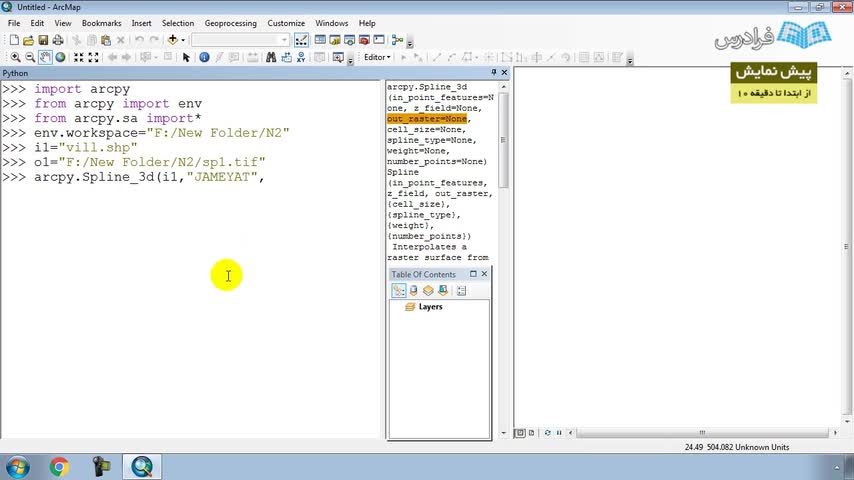Open the map scale combo box
This screenshot has width=854, height=480.
click(x=240, y=40)
